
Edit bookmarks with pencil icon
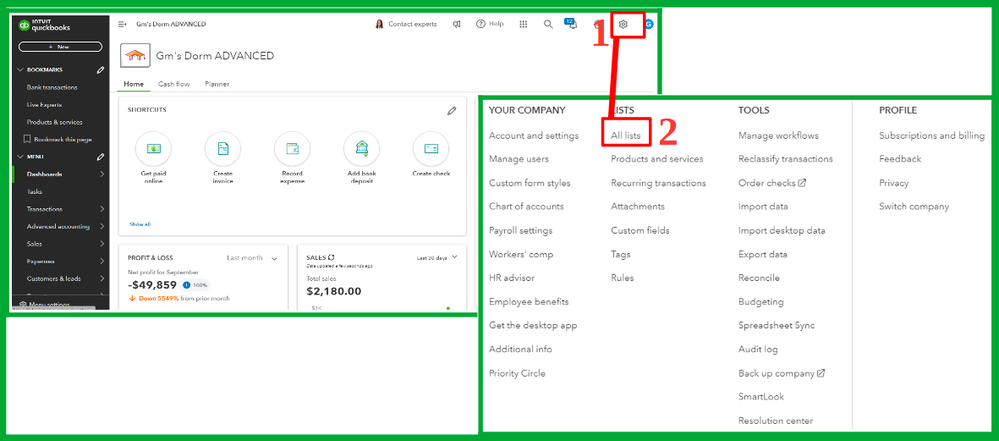[100, 70]
